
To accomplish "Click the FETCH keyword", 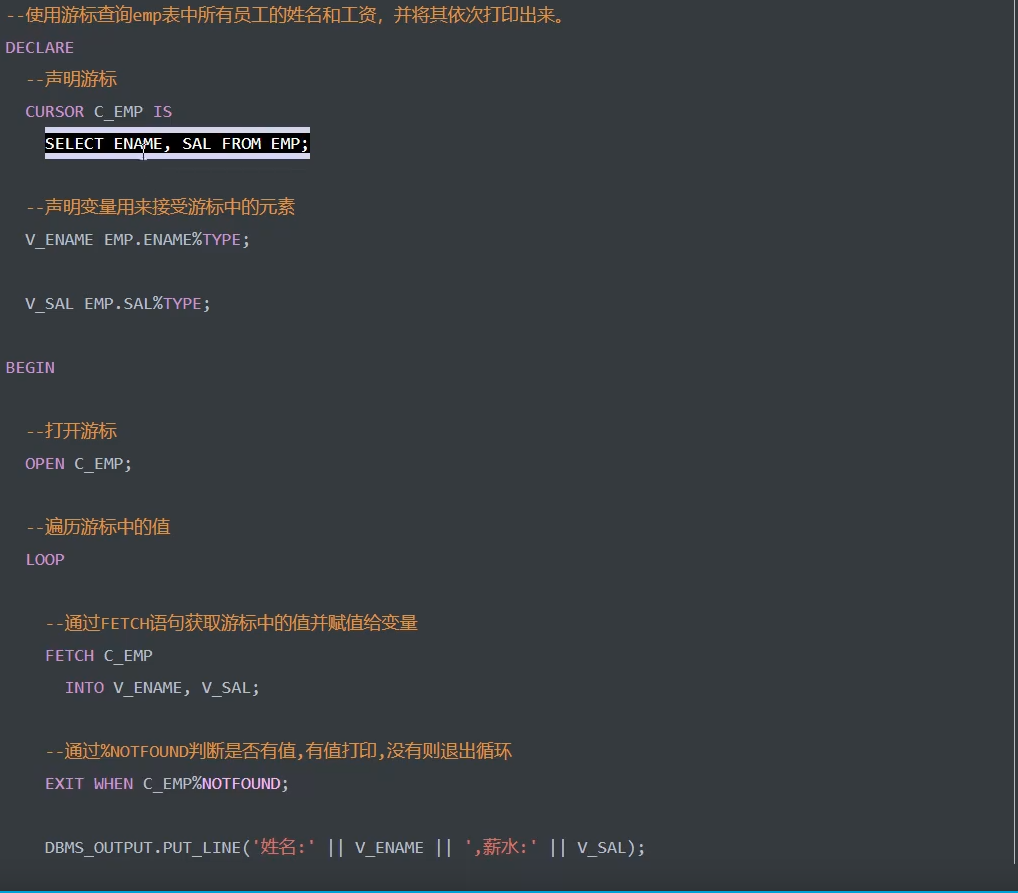I will 69,656.
